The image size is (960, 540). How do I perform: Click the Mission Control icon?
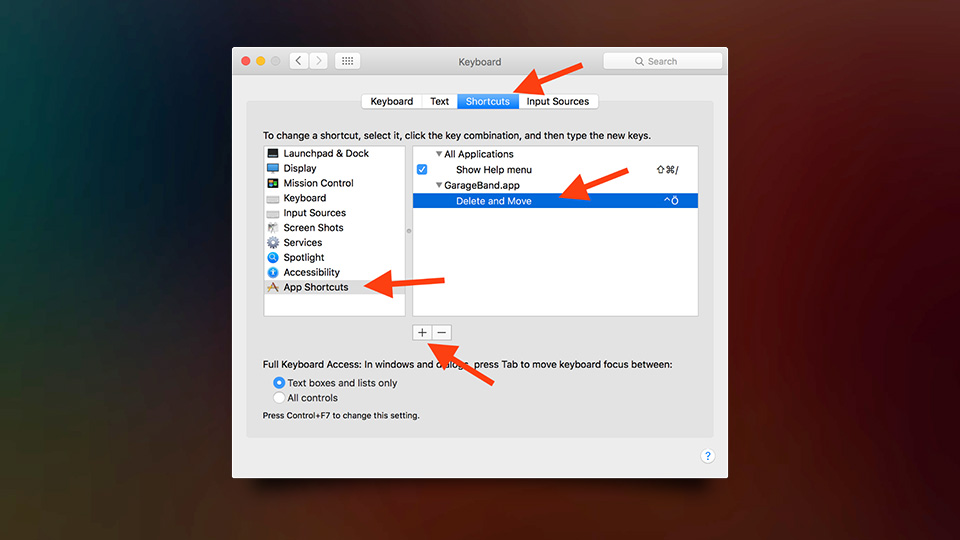tap(273, 183)
